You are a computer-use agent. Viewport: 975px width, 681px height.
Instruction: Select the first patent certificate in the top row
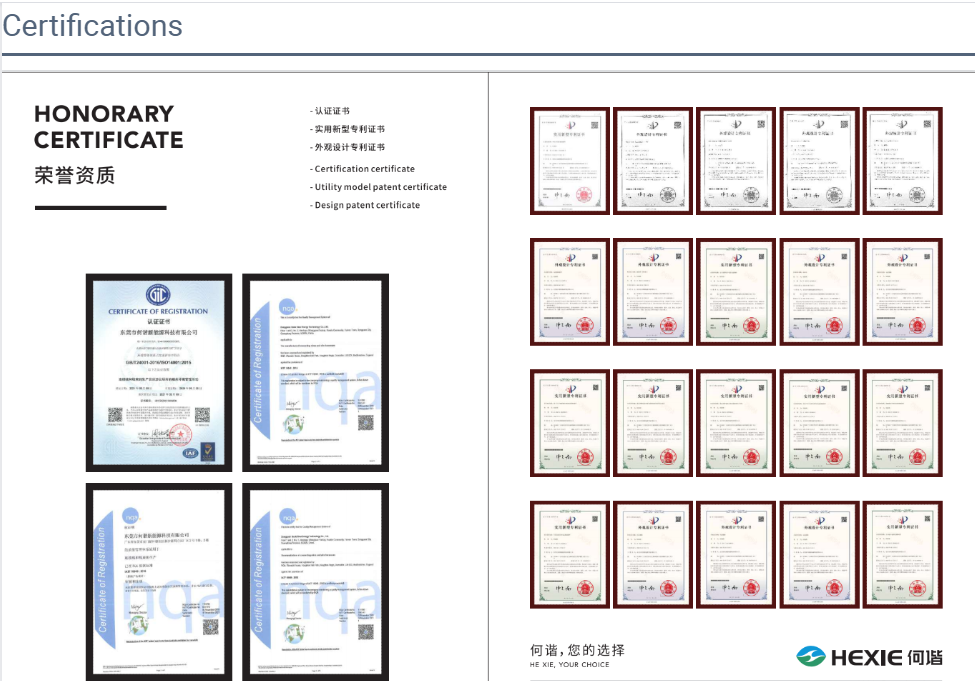568,160
